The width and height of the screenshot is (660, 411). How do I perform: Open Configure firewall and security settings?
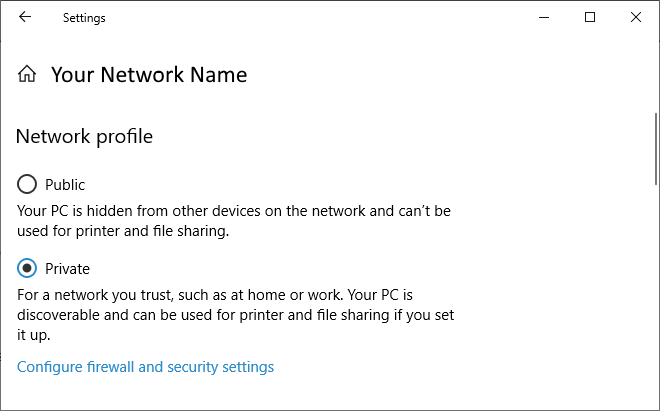pos(145,367)
